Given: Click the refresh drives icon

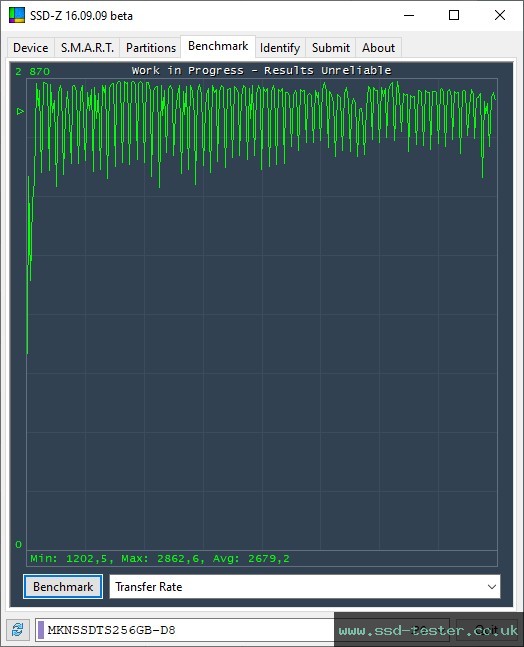Looking at the screenshot, I should 18,630.
